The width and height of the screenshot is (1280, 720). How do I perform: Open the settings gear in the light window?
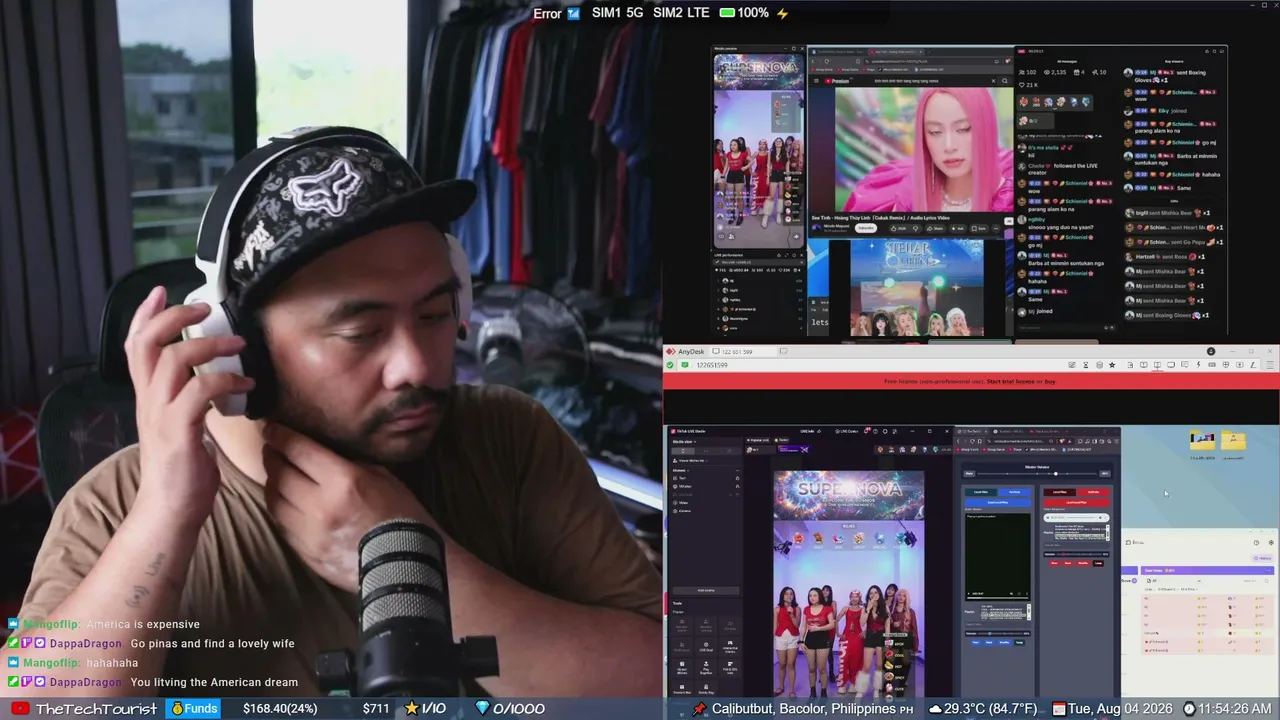point(1271,543)
